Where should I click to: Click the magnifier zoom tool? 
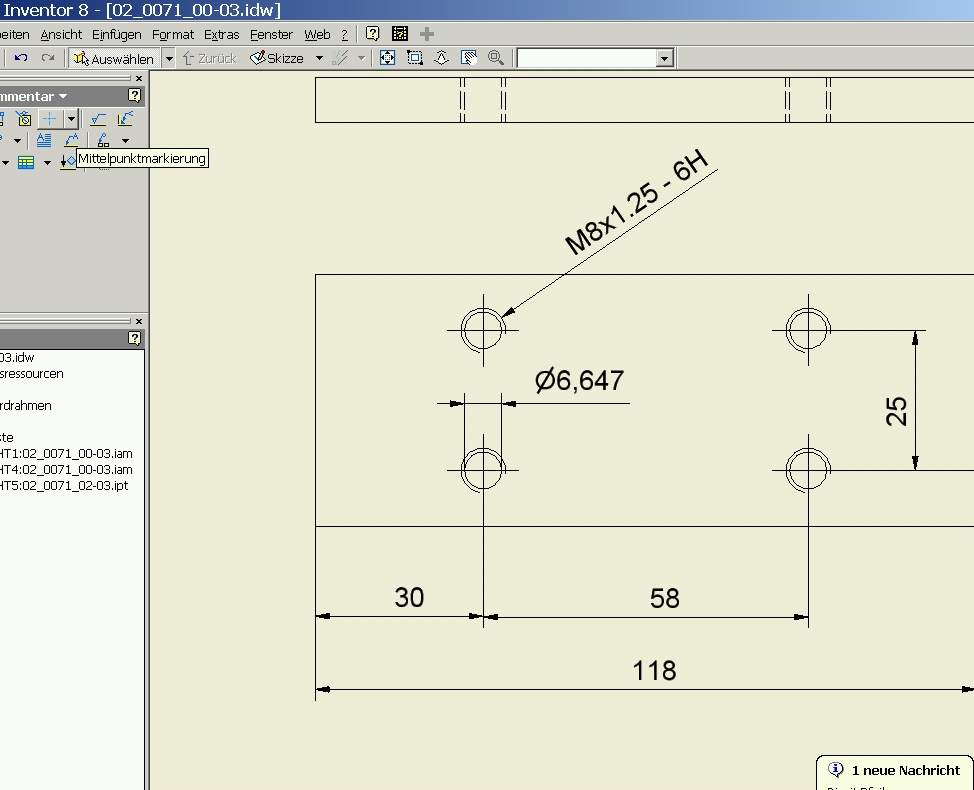(x=495, y=58)
